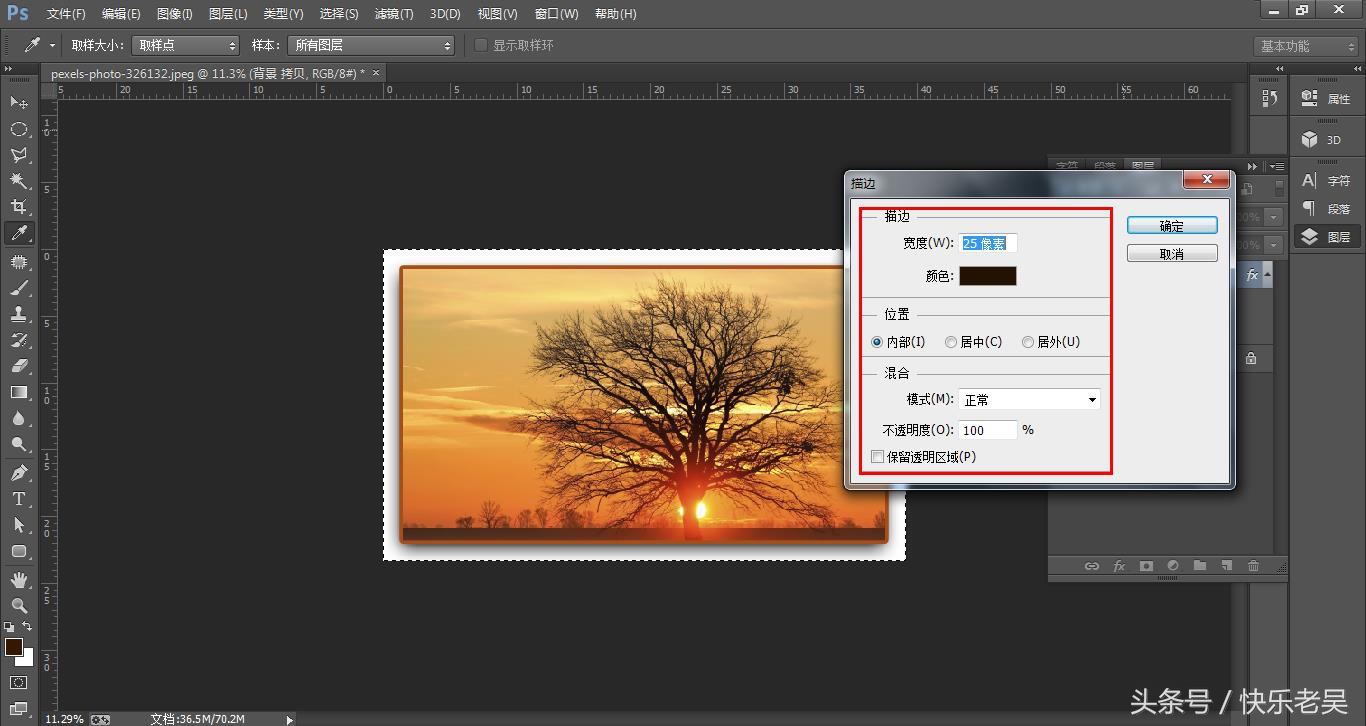The width and height of the screenshot is (1366, 726).
Task: Choose the Zoom tool
Action: [x=18, y=605]
